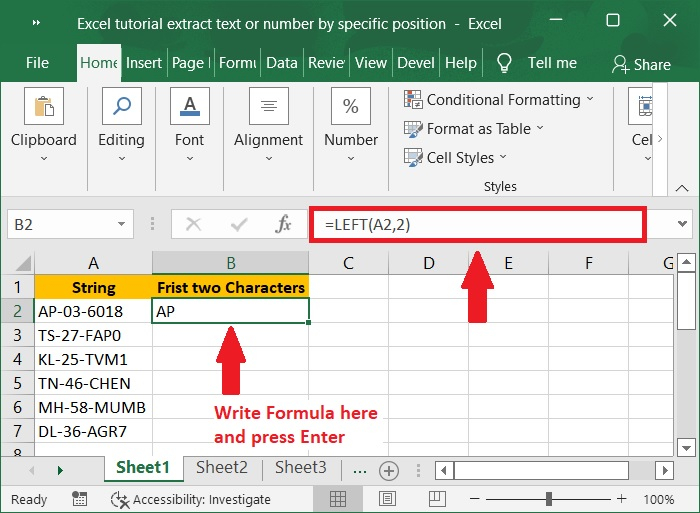This screenshot has width=700, height=513.
Task: Expand the formula bar
Action: [682, 224]
